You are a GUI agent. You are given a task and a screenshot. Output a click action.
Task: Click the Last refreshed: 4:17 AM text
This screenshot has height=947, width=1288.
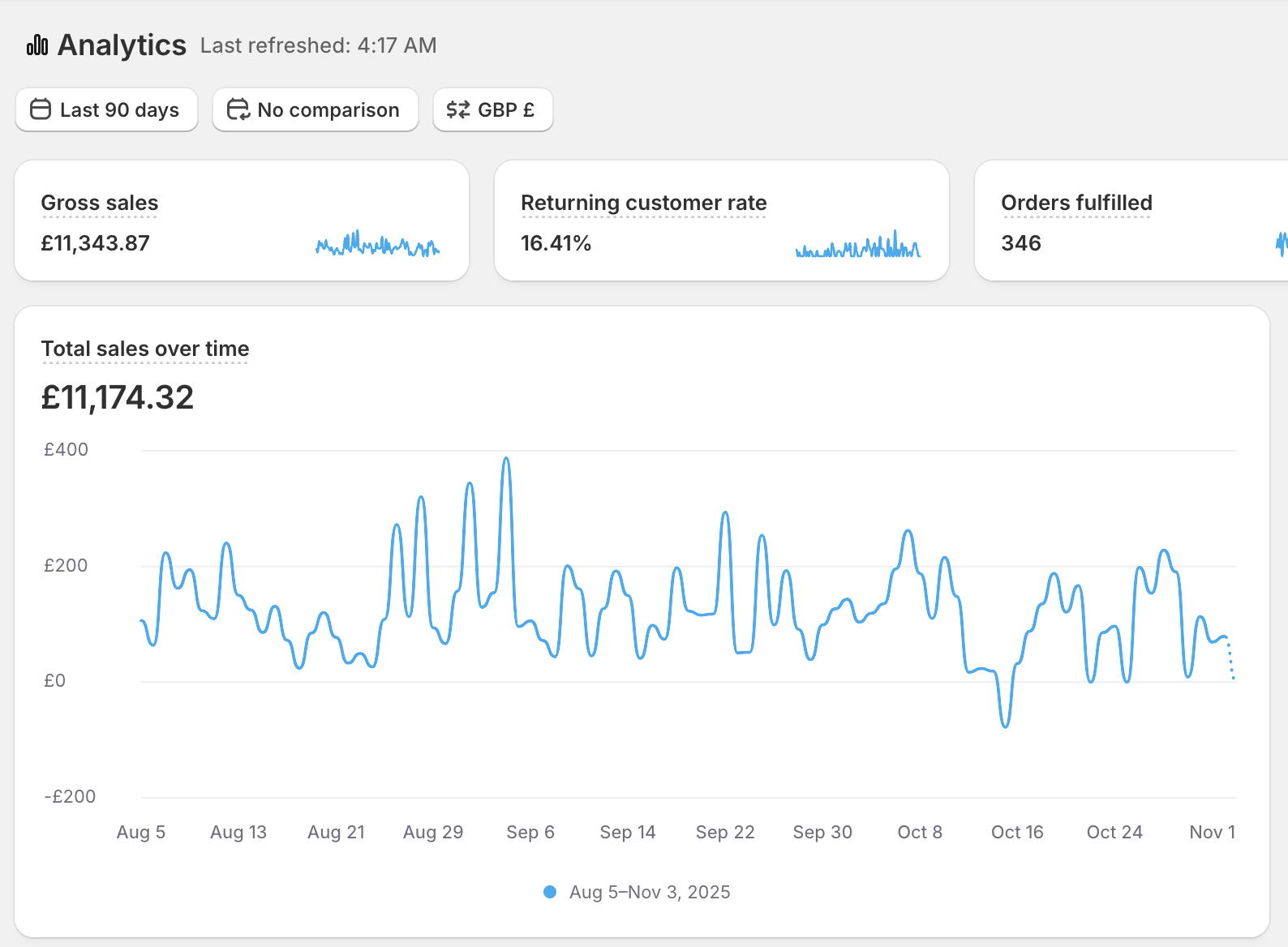point(319,45)
